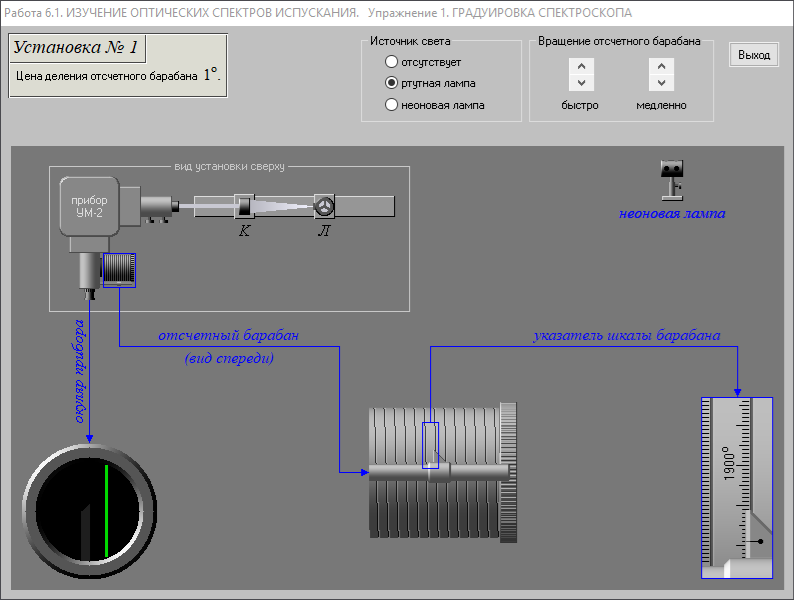Screen dimensions: 794x600
Task: Click the collimator slit labeled K
Action: [243, 207]
